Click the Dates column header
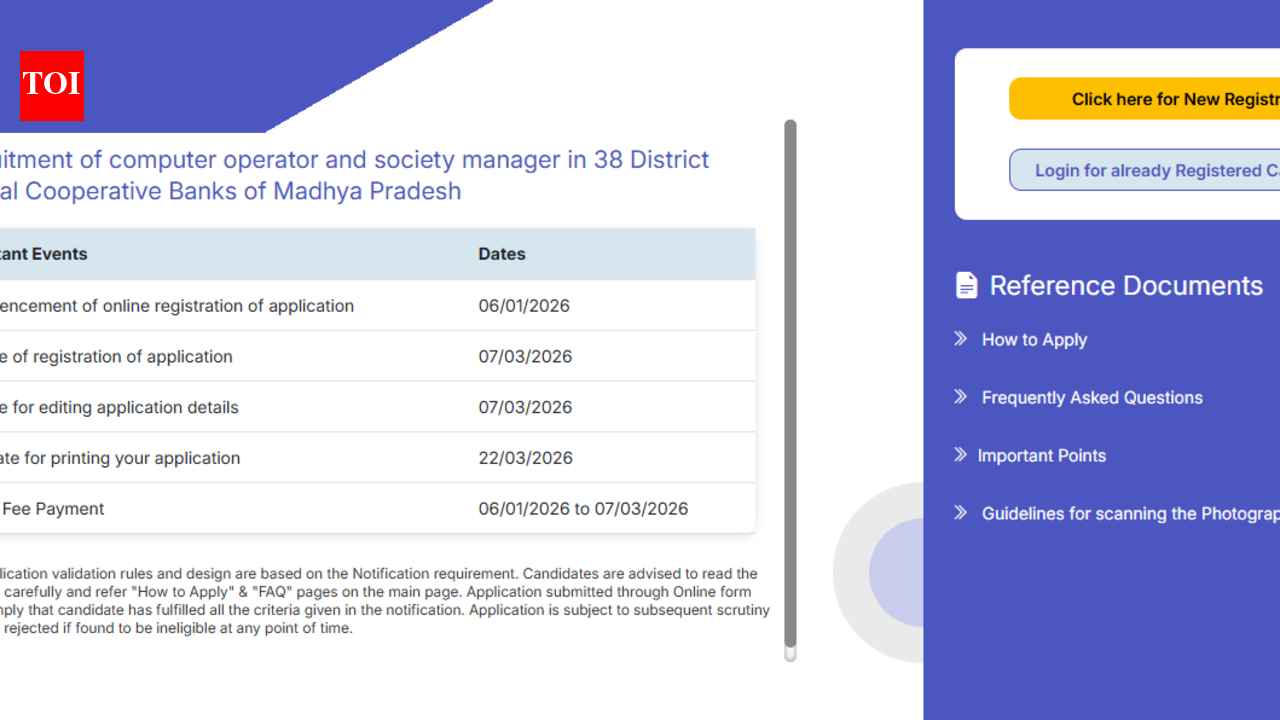 [x=502, y=254]
